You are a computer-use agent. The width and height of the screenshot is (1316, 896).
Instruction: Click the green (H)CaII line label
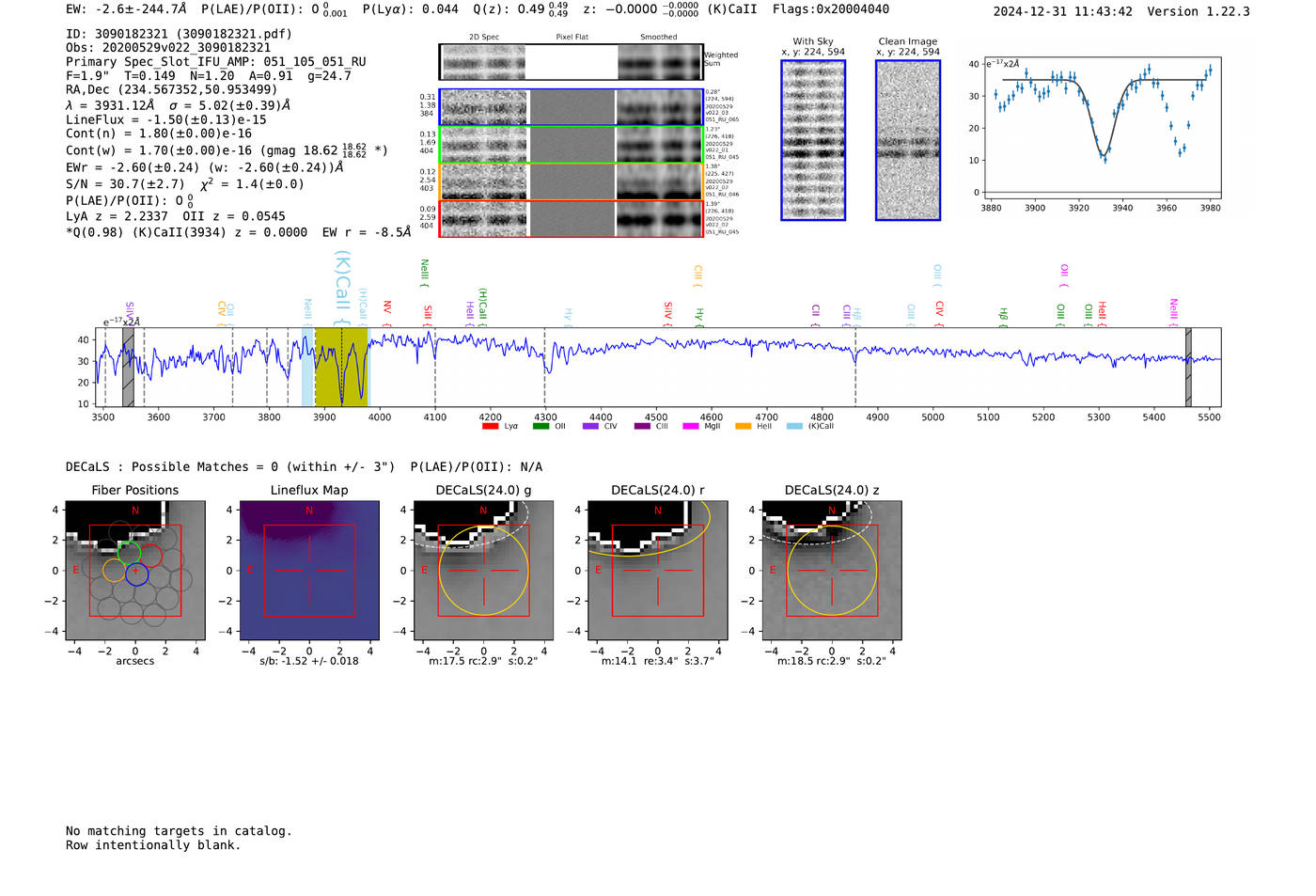[483, 307]
